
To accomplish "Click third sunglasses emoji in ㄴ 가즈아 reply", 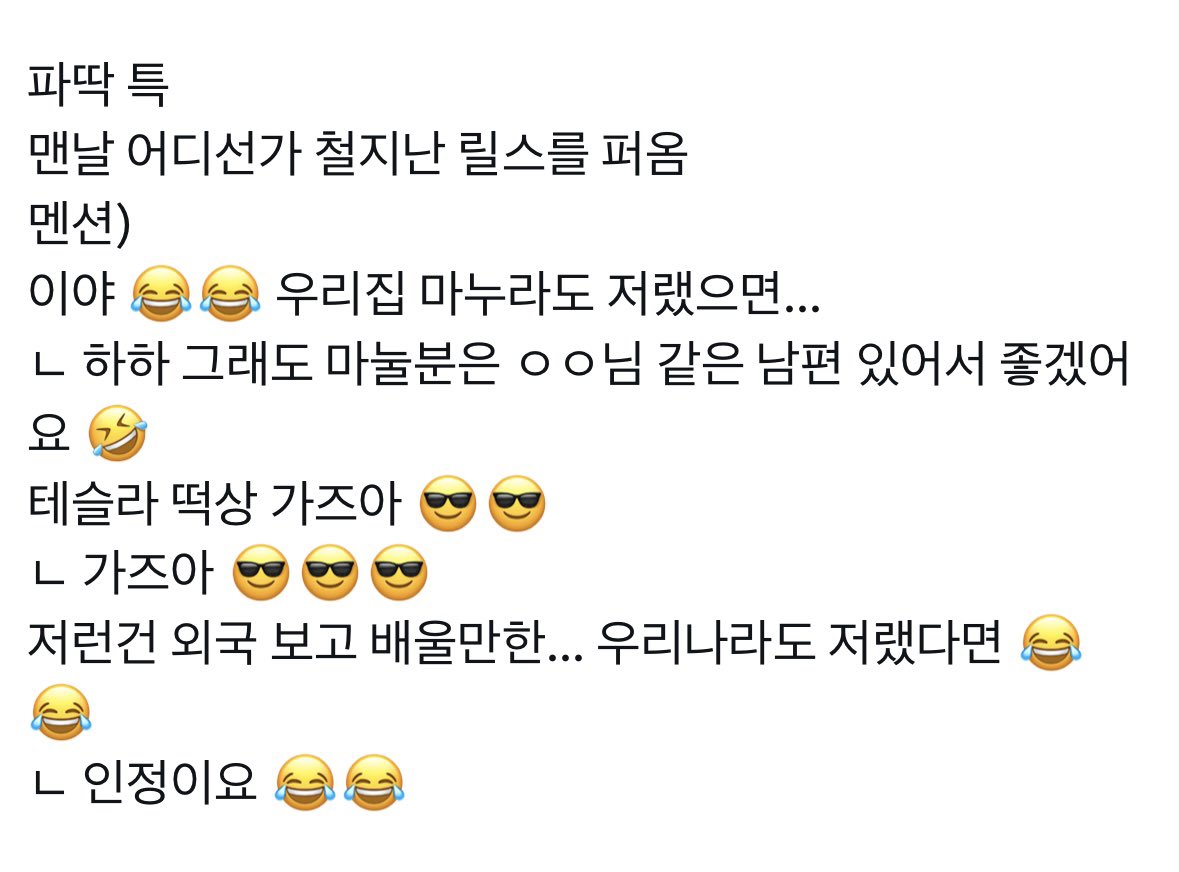I will 399,572.
